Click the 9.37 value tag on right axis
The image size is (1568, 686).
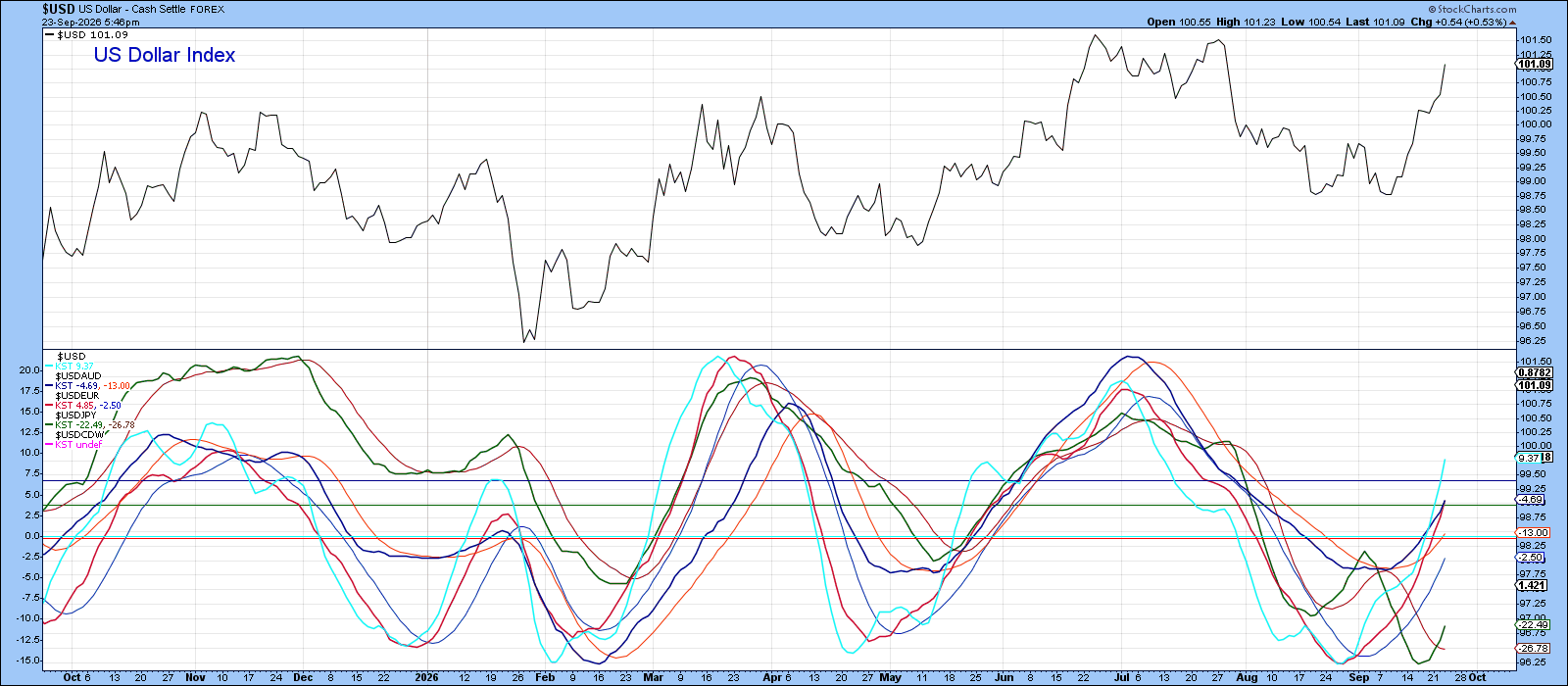[1529, 458]
